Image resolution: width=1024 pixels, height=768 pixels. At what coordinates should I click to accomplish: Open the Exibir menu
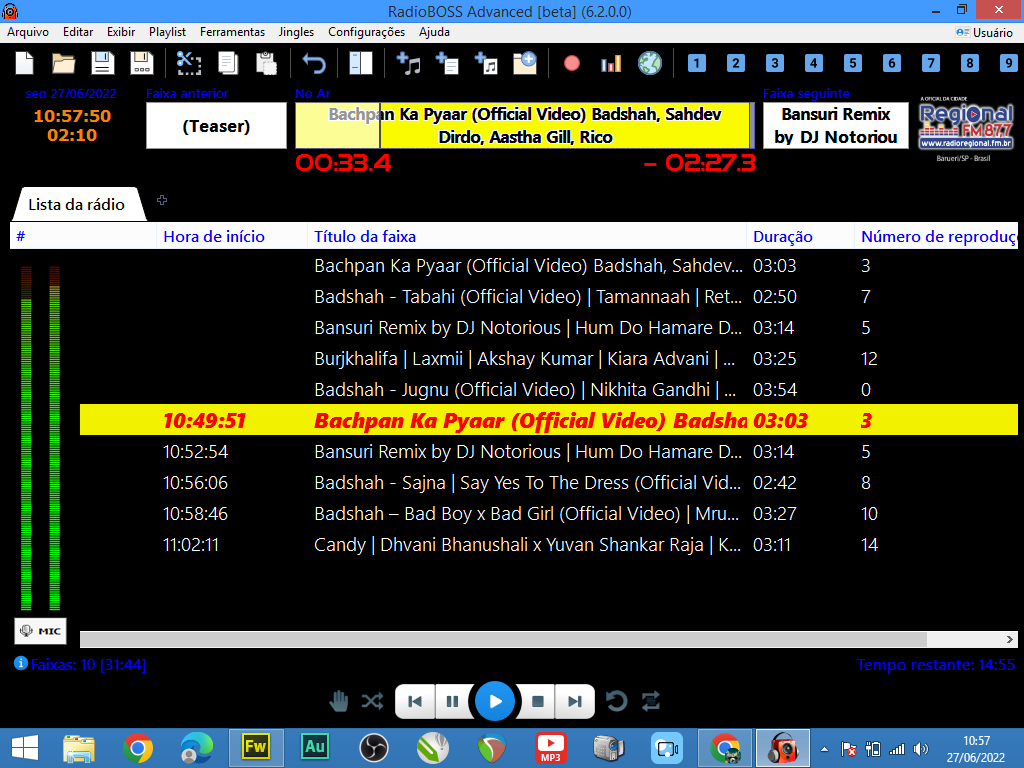tap(121, 32)
